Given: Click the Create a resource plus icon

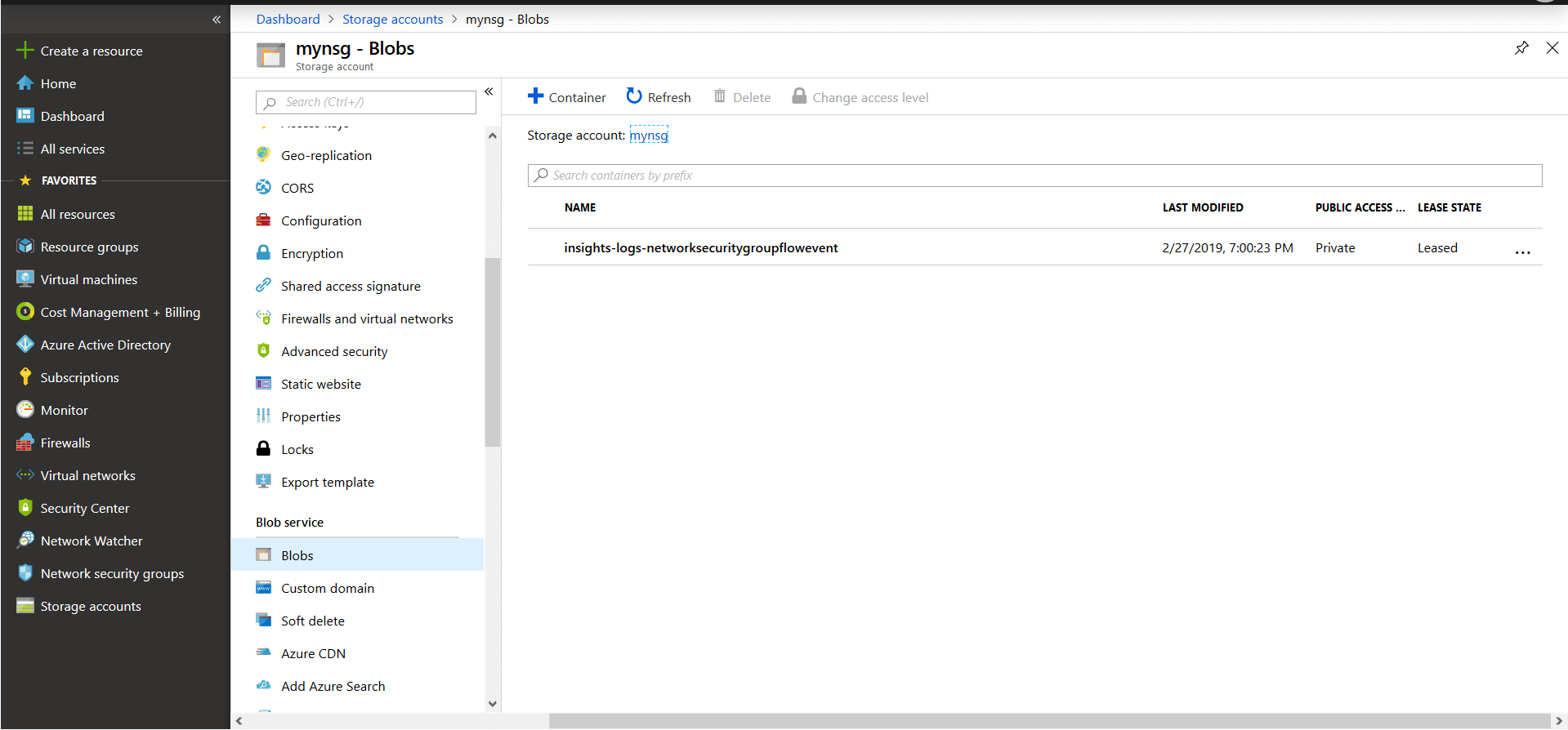Looking at the screenshot, I should point(25,51).
